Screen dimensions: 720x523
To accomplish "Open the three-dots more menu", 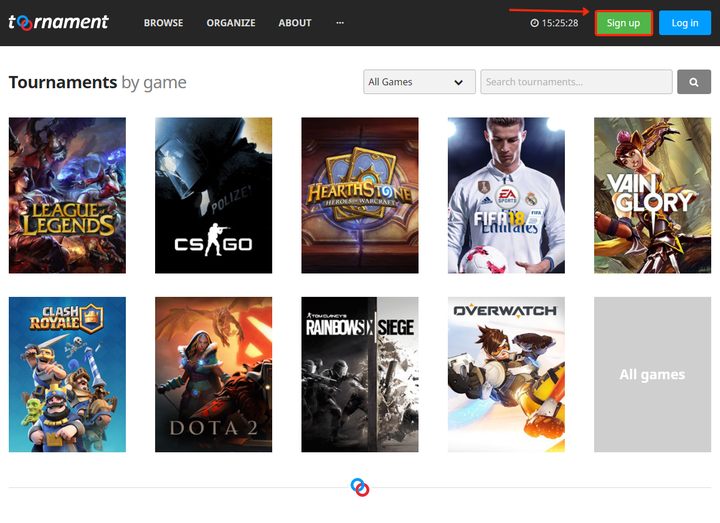I will click(x=340, y=23).
